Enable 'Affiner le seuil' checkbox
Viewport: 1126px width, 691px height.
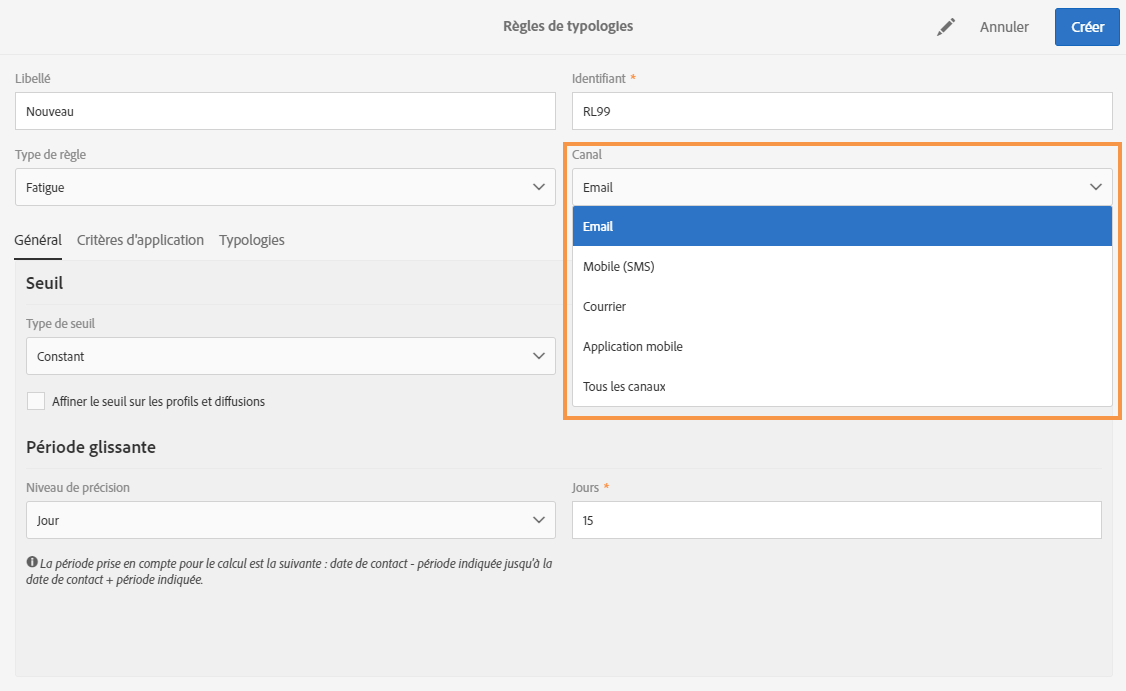click(x=36, y=401)
